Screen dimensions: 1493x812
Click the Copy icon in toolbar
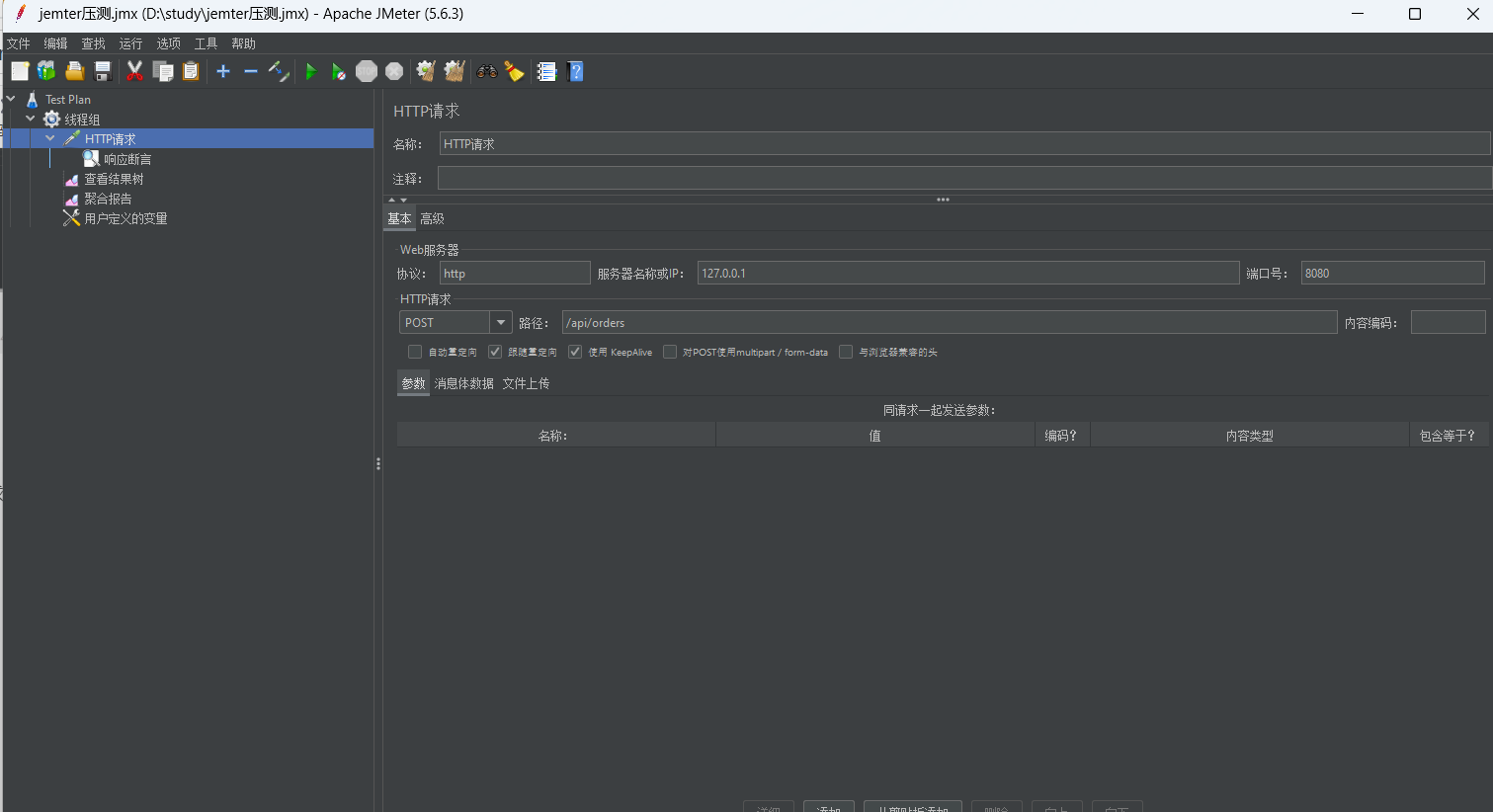coord(163,71)
